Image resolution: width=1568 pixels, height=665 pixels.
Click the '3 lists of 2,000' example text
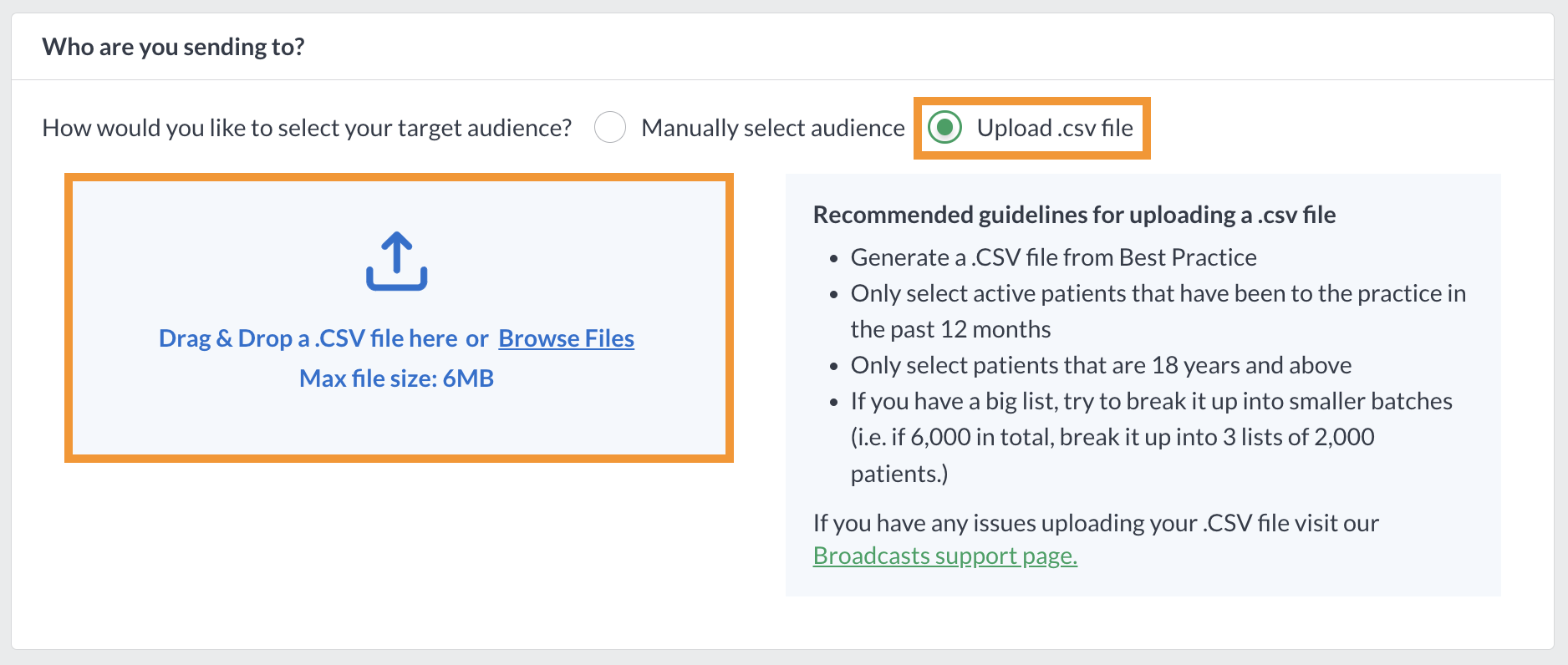point(1299,437)
